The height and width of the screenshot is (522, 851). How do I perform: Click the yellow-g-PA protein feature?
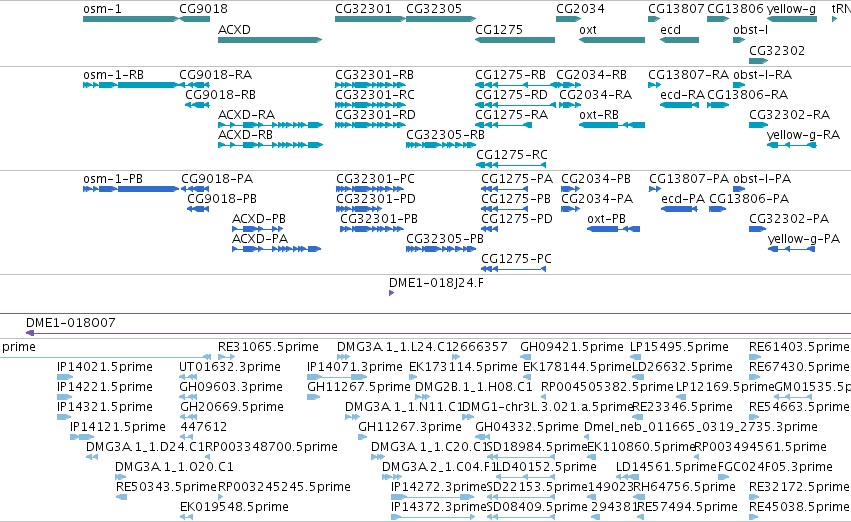click(x=791, y=249)
